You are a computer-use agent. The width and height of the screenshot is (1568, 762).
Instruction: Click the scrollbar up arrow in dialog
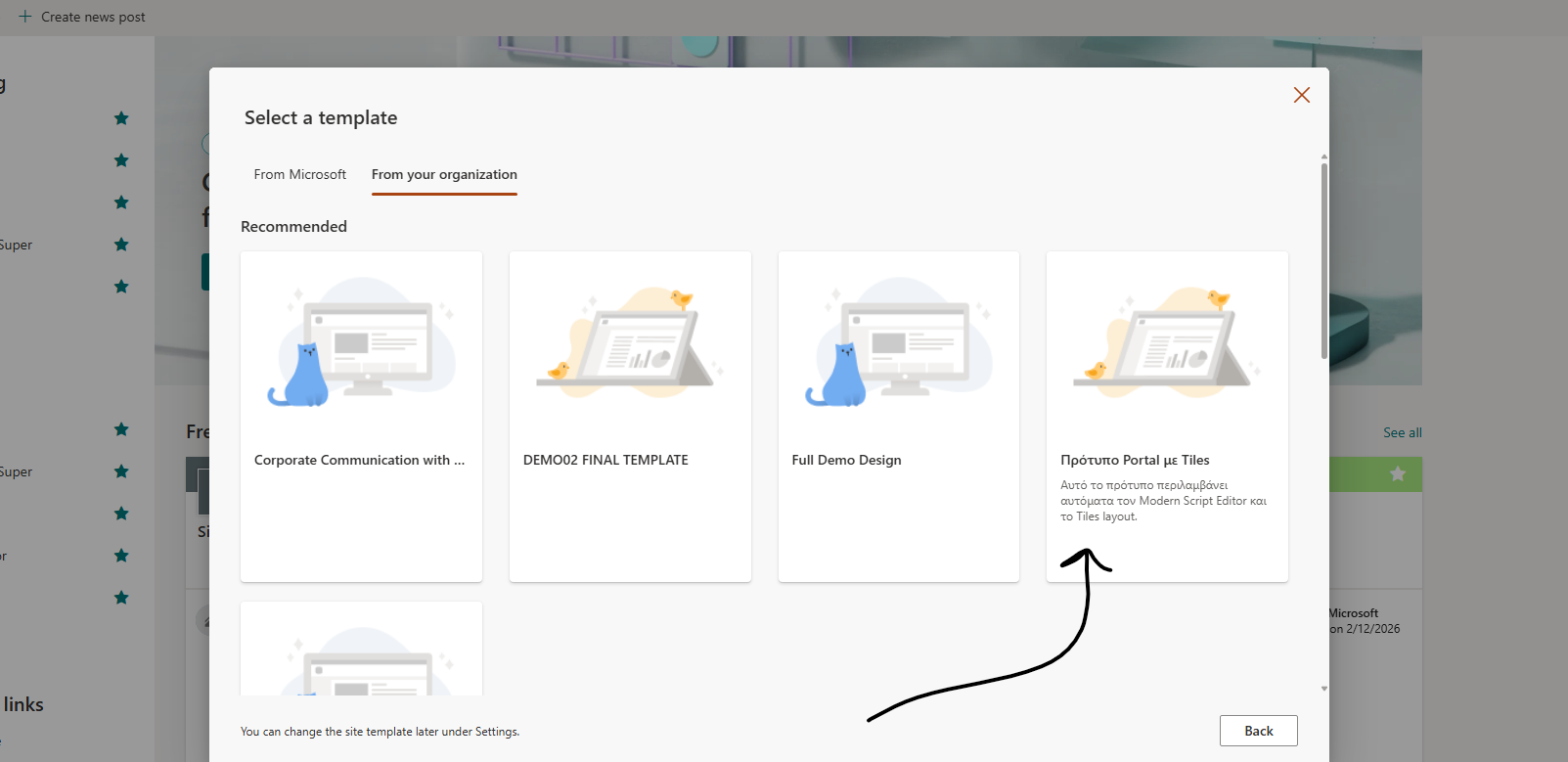point(1324,157)
